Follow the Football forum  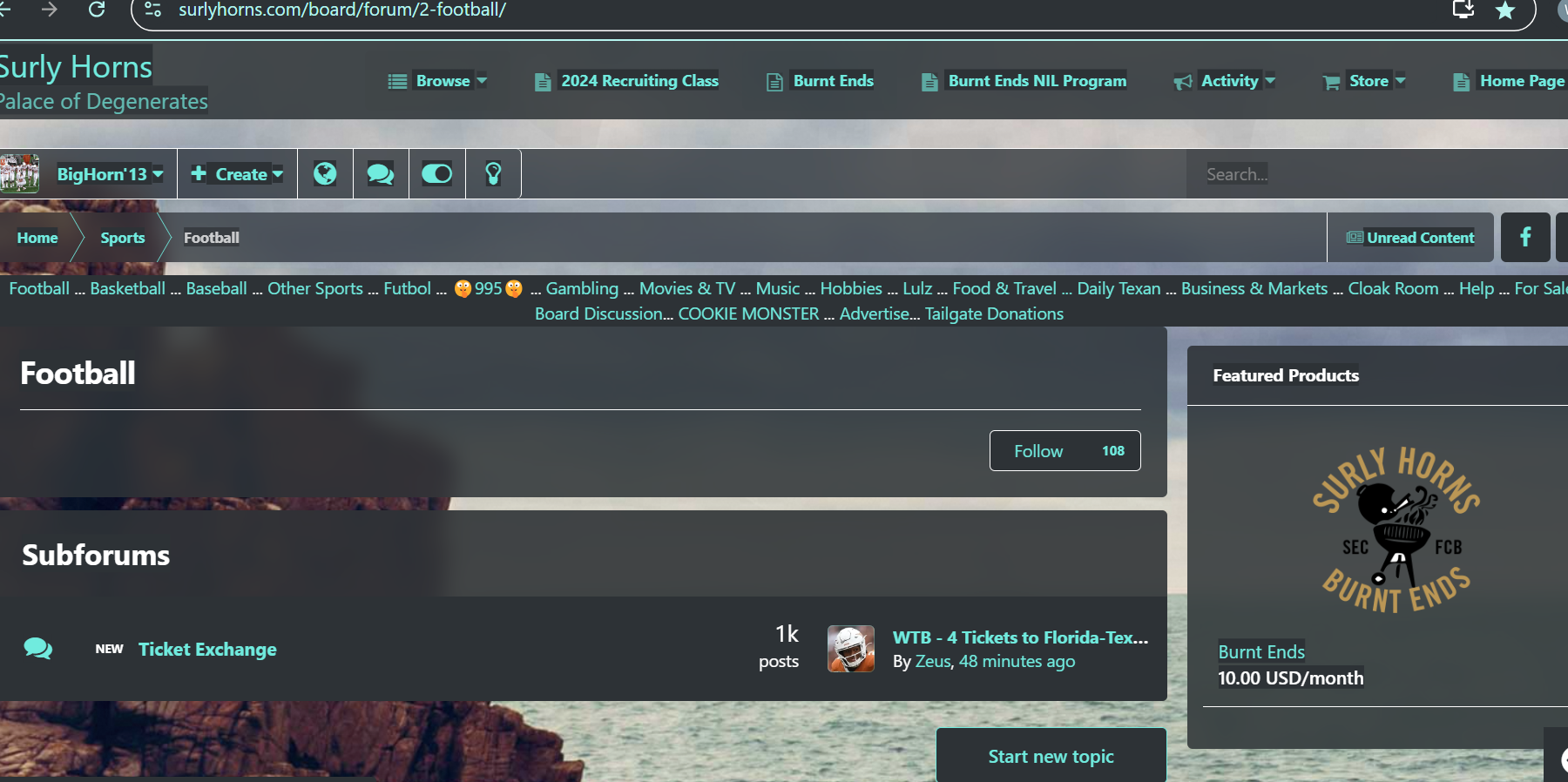(1038, 451)
